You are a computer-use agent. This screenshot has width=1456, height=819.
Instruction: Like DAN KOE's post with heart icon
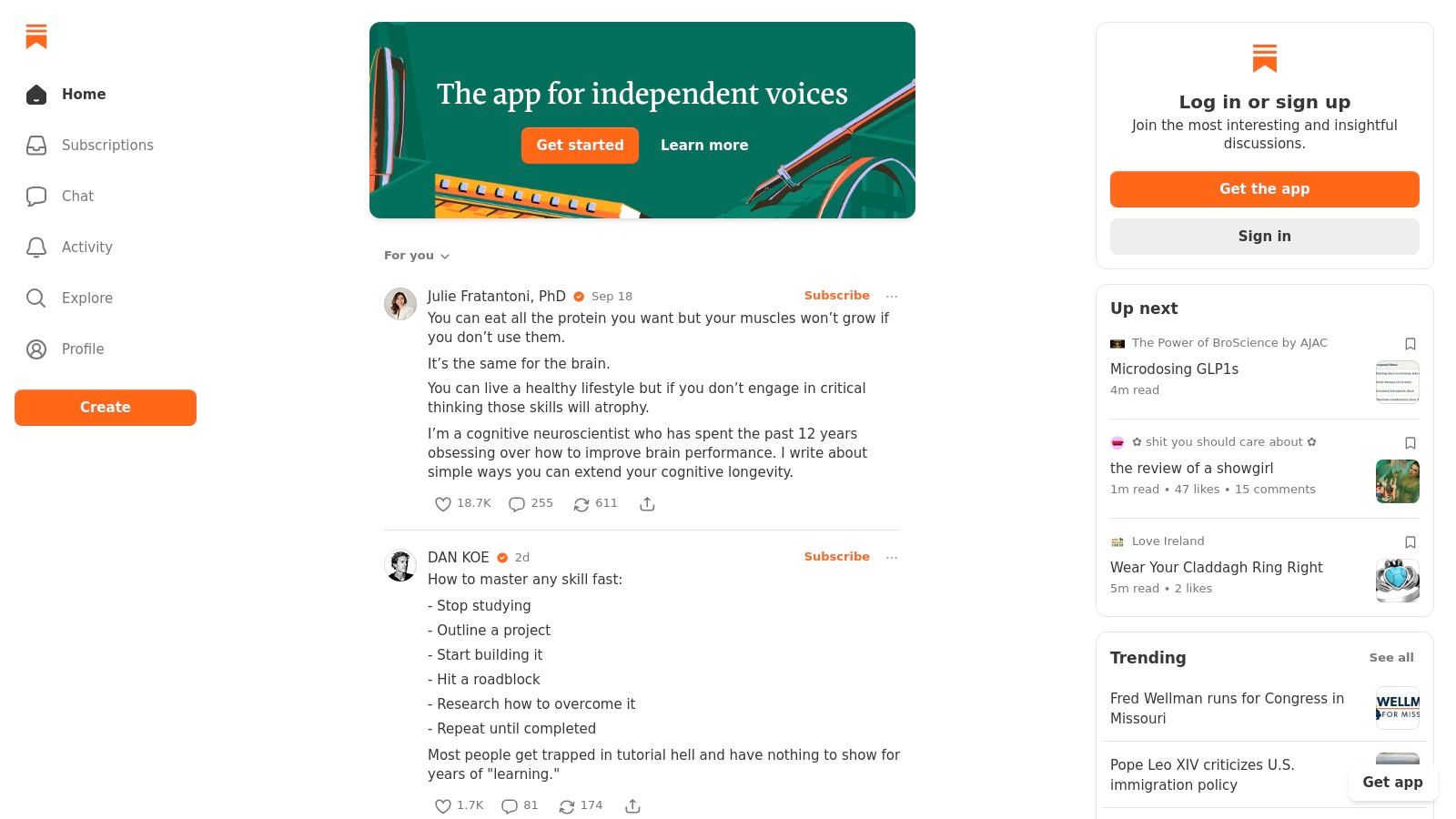(x=443, y=806)
